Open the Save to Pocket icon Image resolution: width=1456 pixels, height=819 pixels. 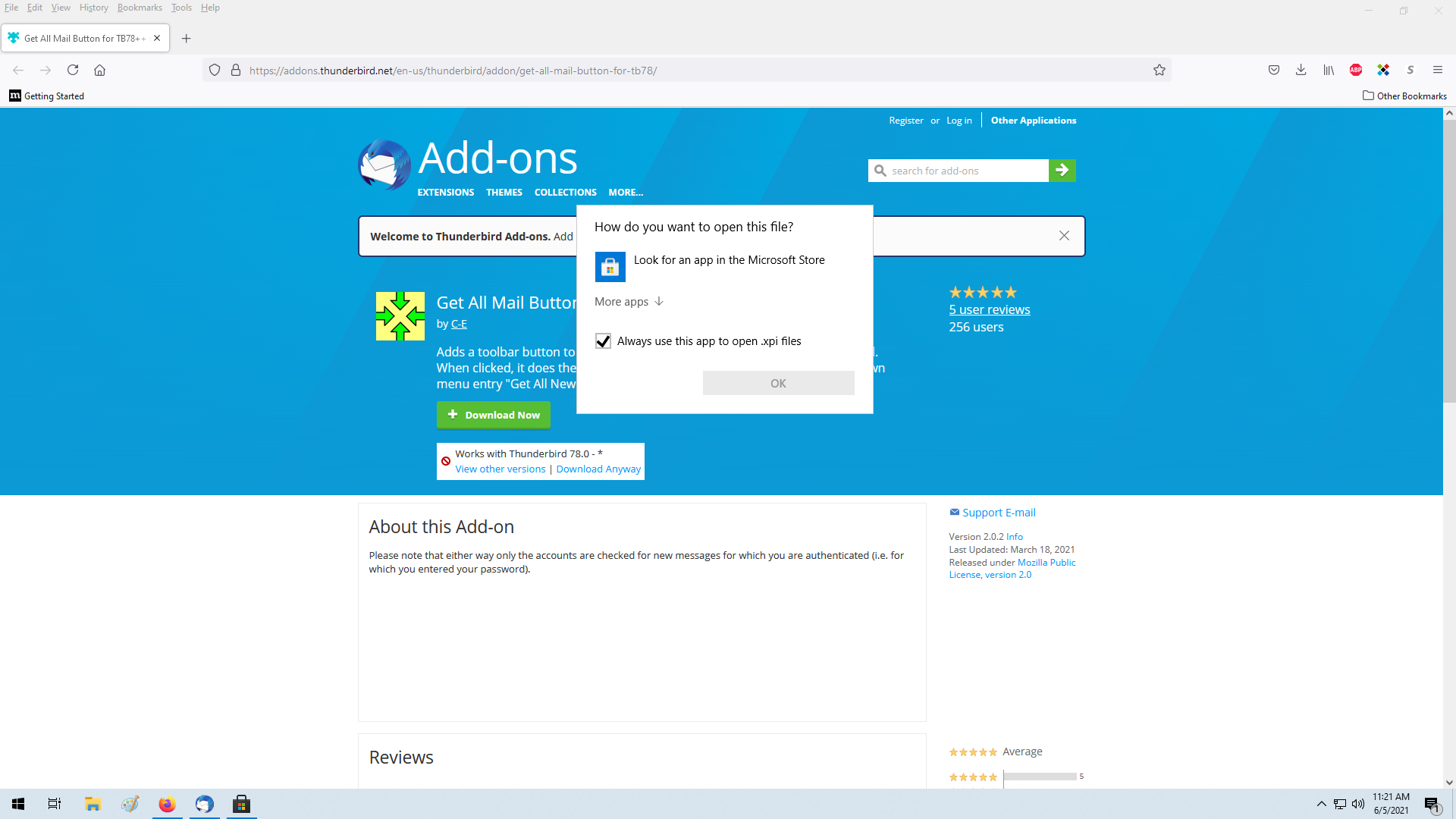1274,70
